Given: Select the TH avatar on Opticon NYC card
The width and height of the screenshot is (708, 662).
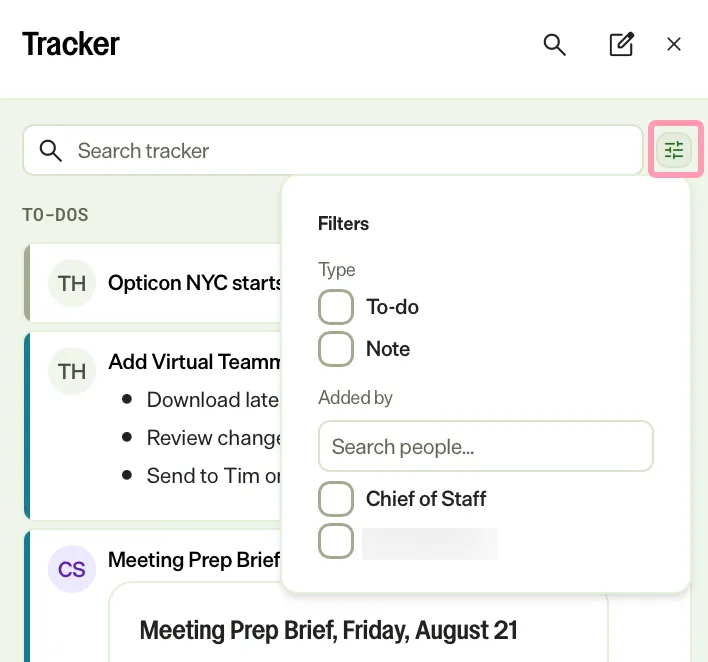Looking at the screenshot, I should [72, 283].
